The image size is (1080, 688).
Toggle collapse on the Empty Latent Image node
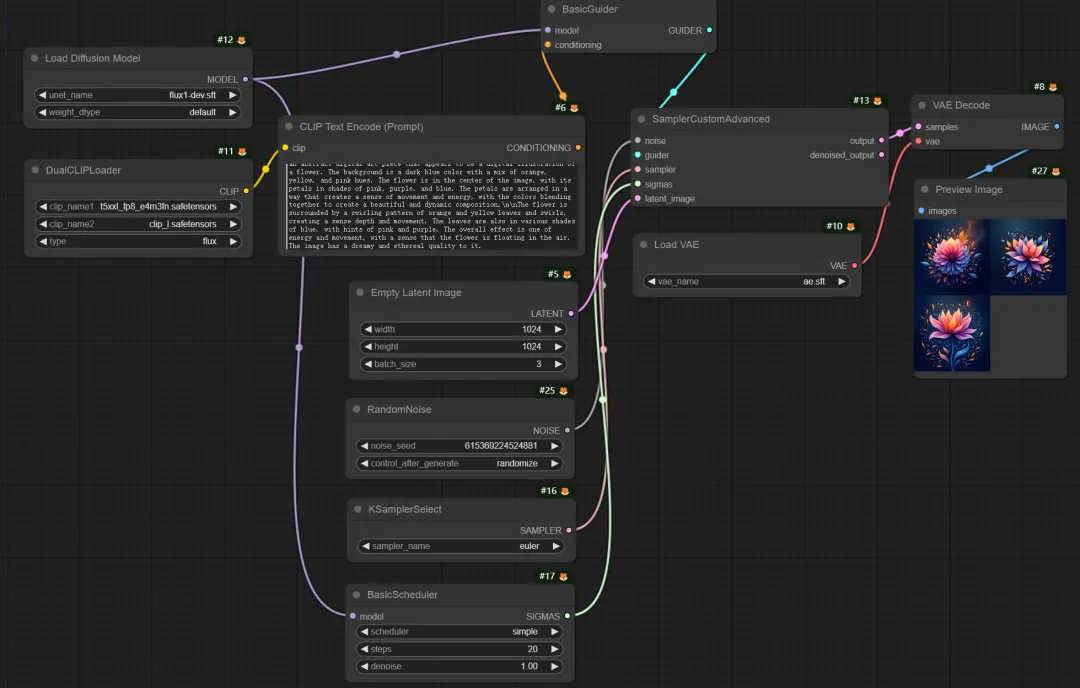tap(360, 293)
